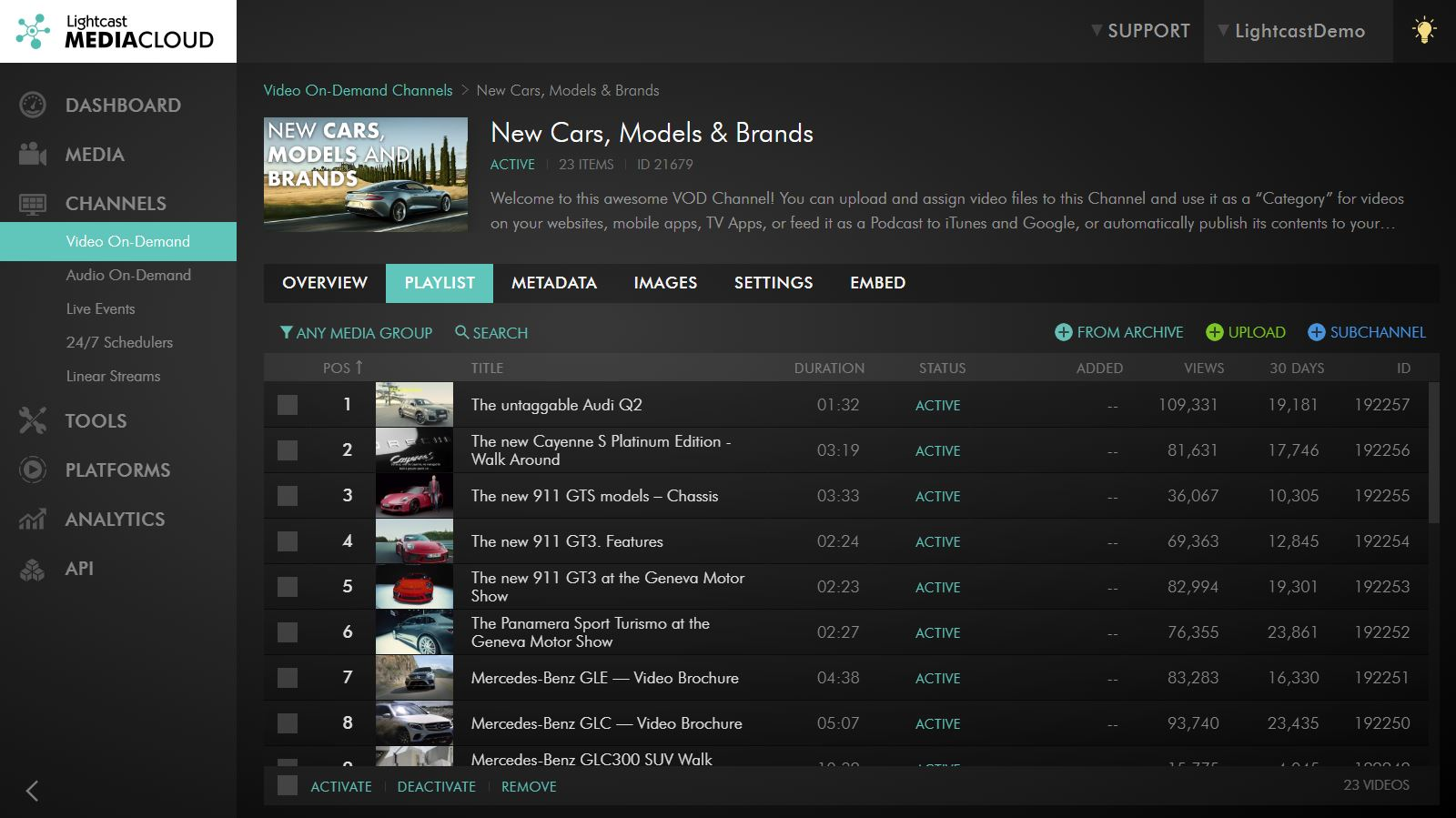Click ACTIVE status of Mercedes-Benz GLE row

pyautogui.click(x=937, y=678)
